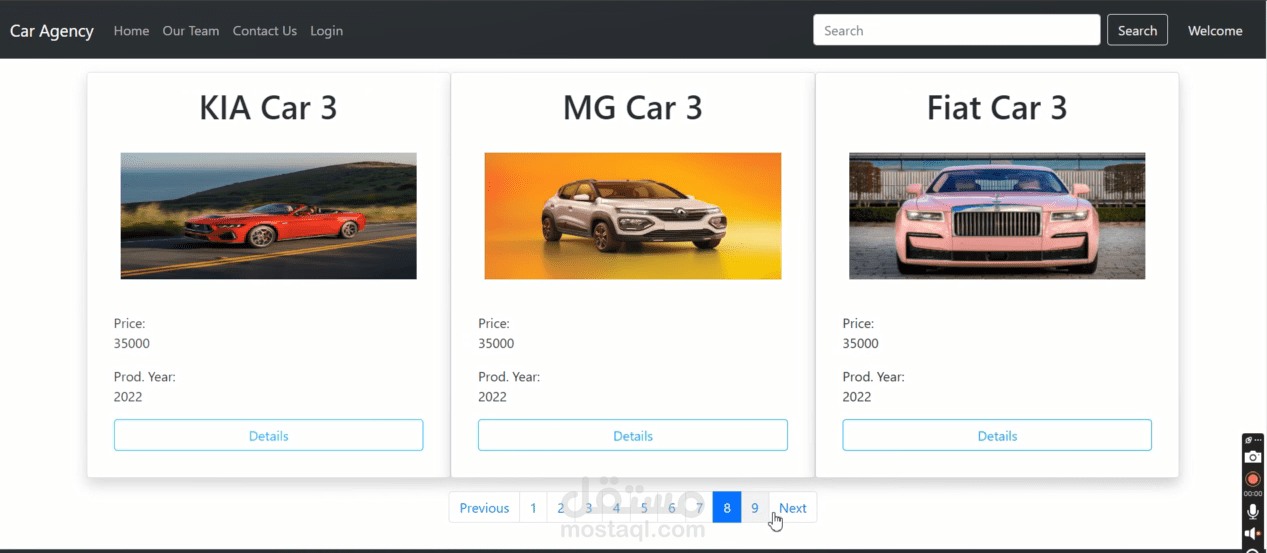This screenshot has height=553, width=1267.
Task: Click the Price label on MG Car 3
Action: [x=494, y=323]
